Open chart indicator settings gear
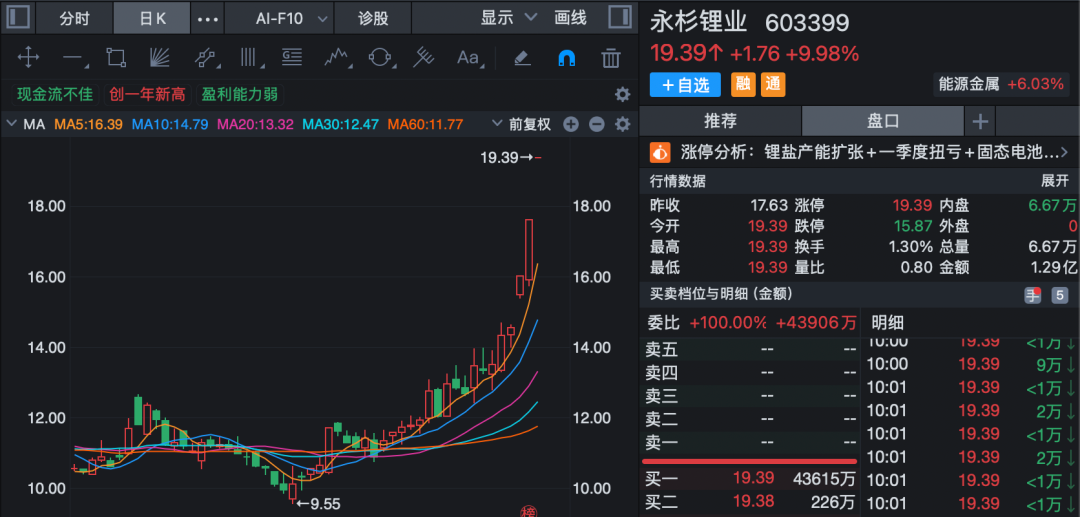1080x517 pixels. [x=622, y=124]
